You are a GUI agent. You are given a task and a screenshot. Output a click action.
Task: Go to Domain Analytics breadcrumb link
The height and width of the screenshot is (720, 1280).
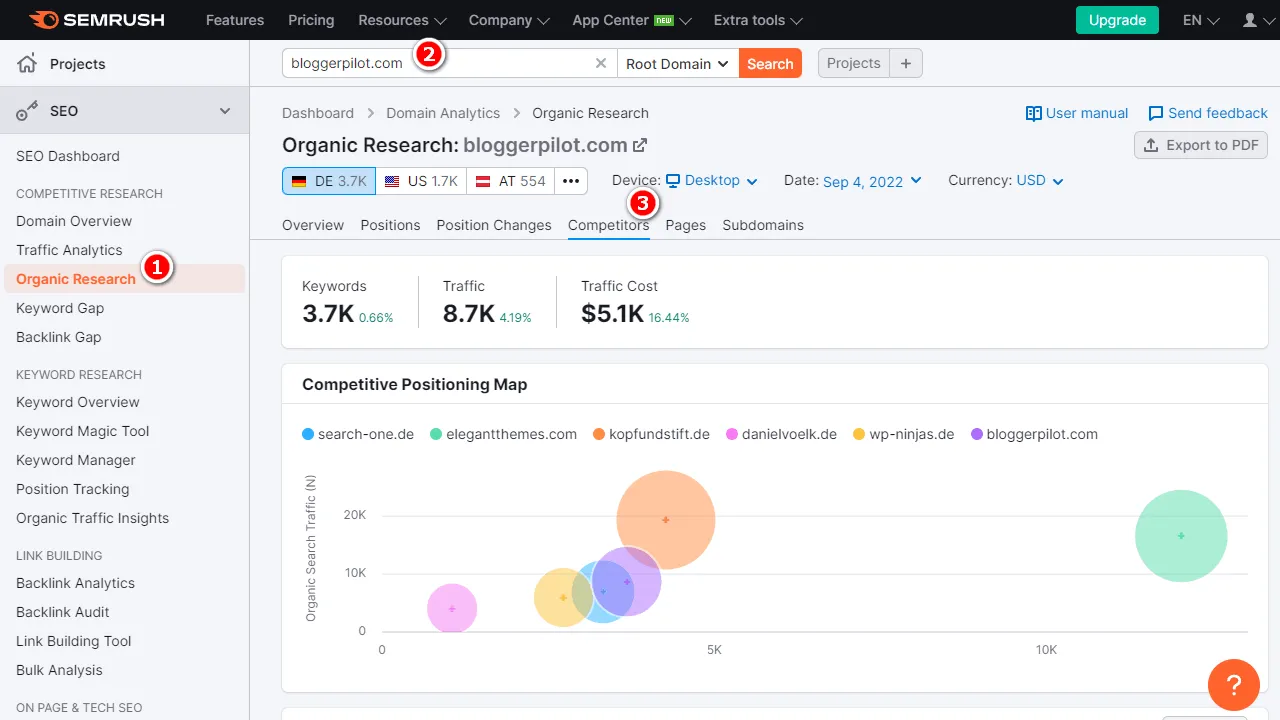coord(443,113)
